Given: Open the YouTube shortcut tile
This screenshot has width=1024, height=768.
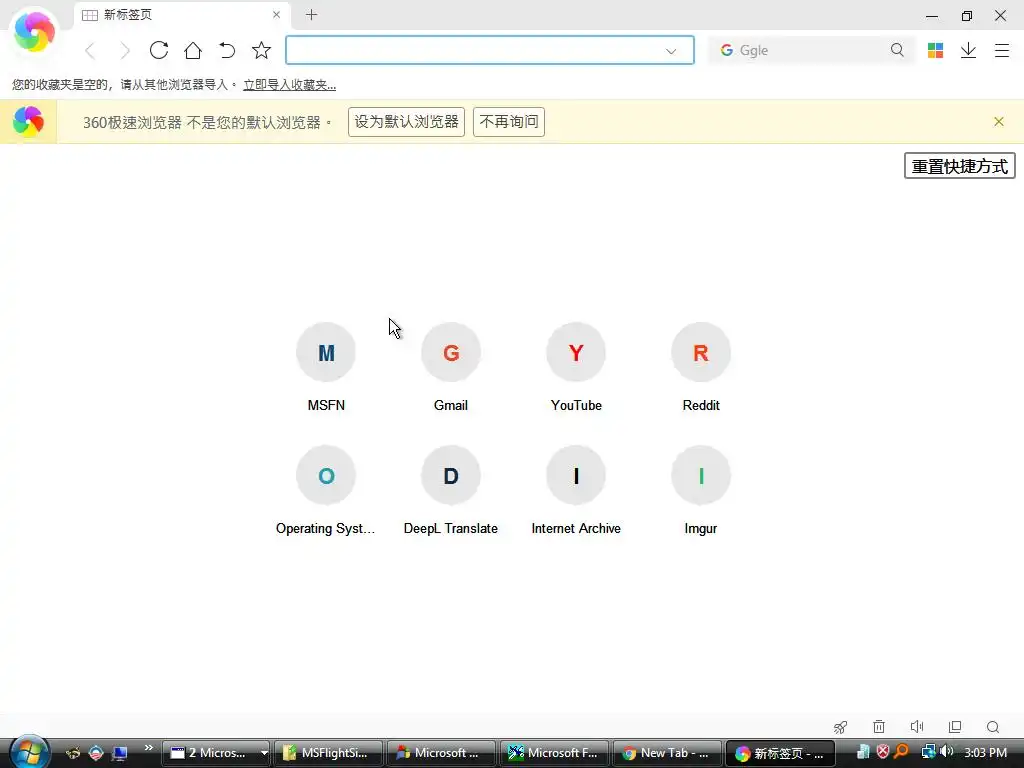Looking at the screenshot, I should click(576, 367).
